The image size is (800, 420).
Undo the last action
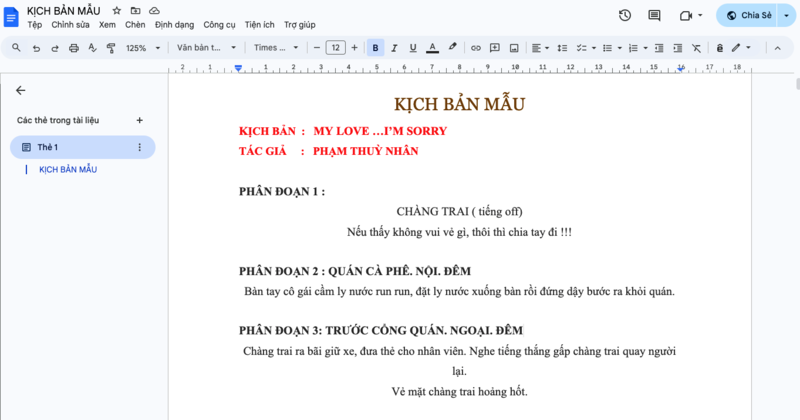36,48
